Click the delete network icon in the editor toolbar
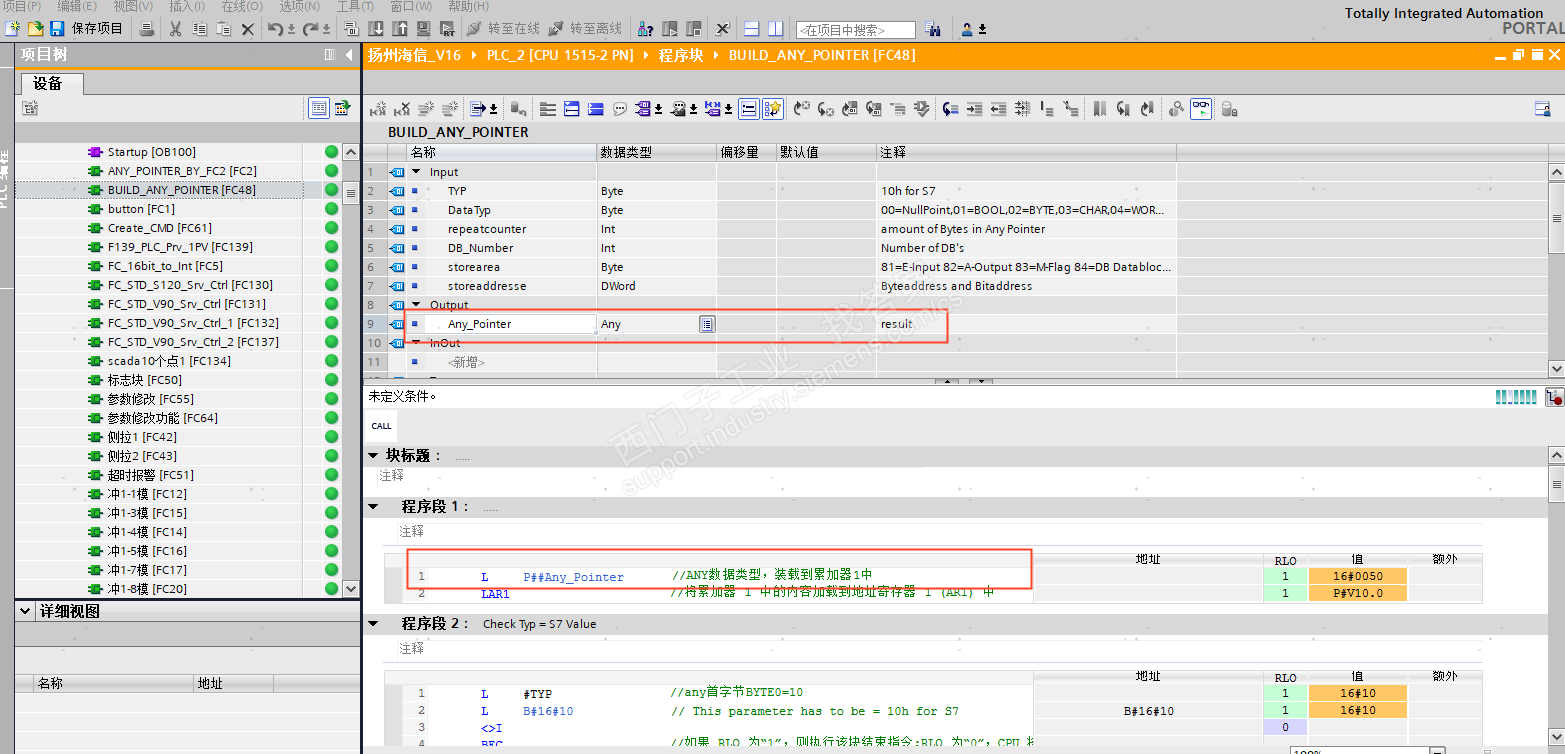Image resolution: width=1565 pixels, height=754 pixels. [401, 108]
